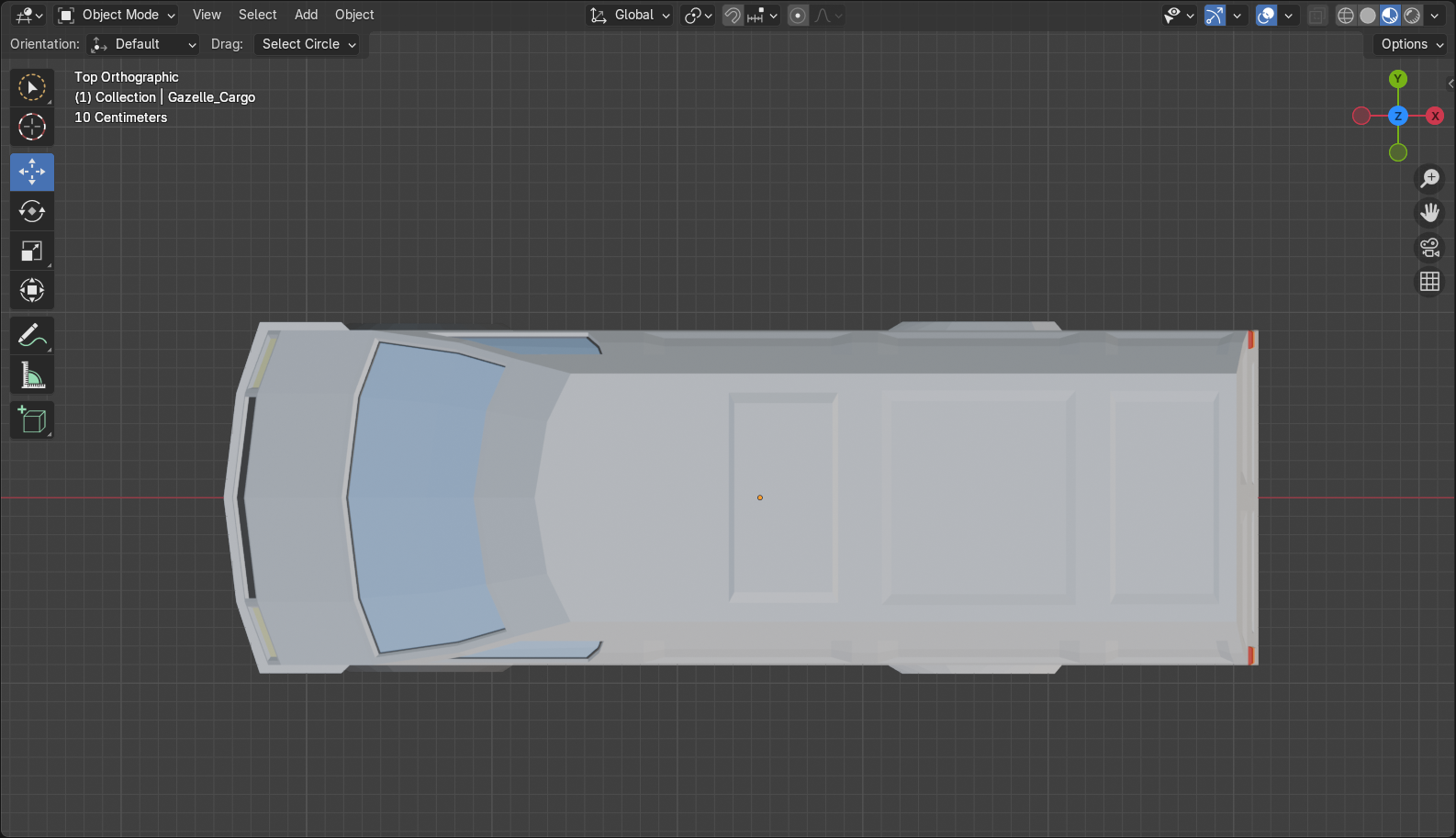Toggle show gizmos button
1456x838 pixels.
click(x=1215, y=15)
